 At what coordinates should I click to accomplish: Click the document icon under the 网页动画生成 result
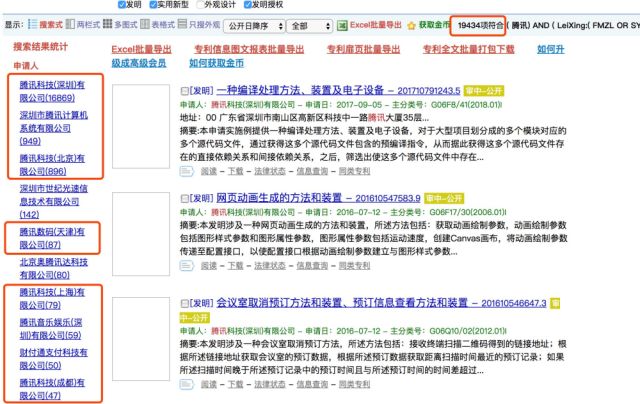click(x=187, y=266)
